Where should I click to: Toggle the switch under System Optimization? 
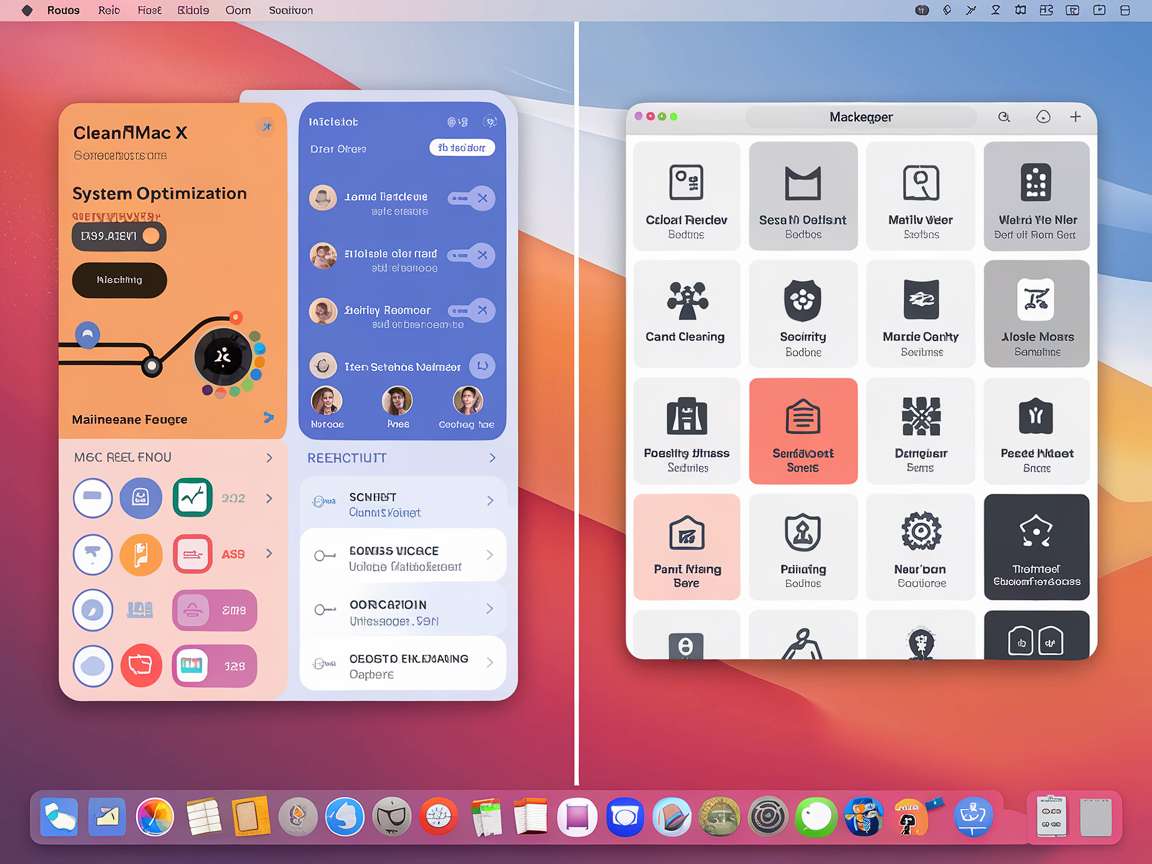tap(119, 236)
